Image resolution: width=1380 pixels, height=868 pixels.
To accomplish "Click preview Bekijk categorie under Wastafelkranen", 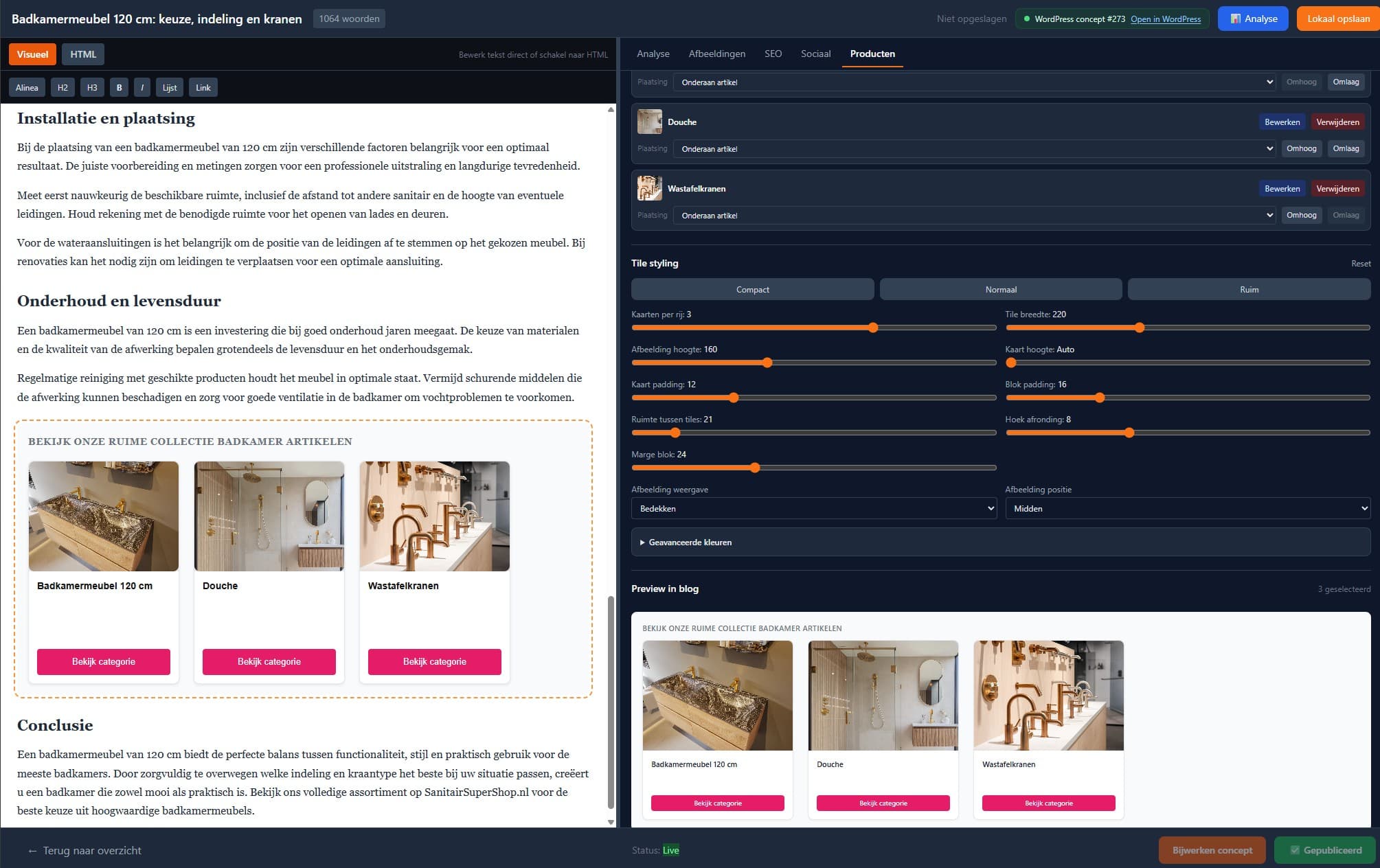I will [x=1048, y=803].
